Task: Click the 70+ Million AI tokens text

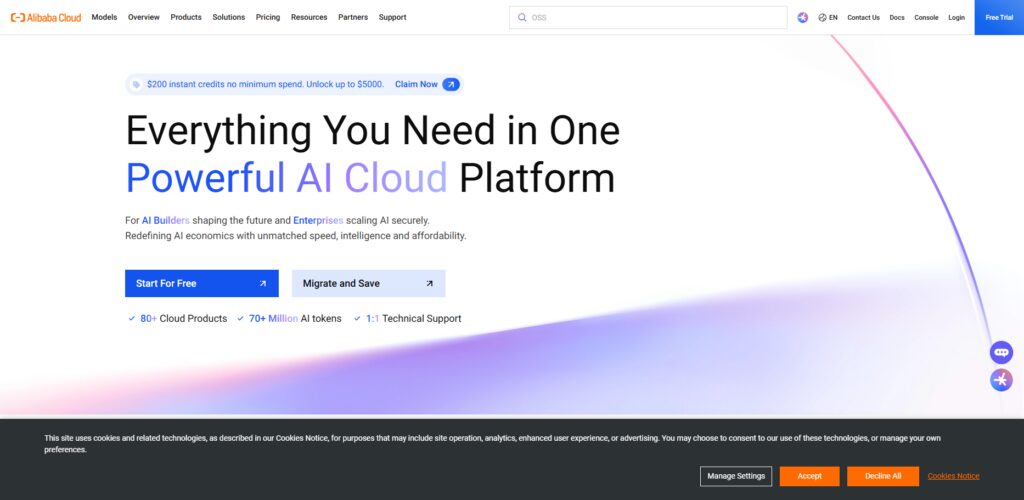Action: [295, 319]
